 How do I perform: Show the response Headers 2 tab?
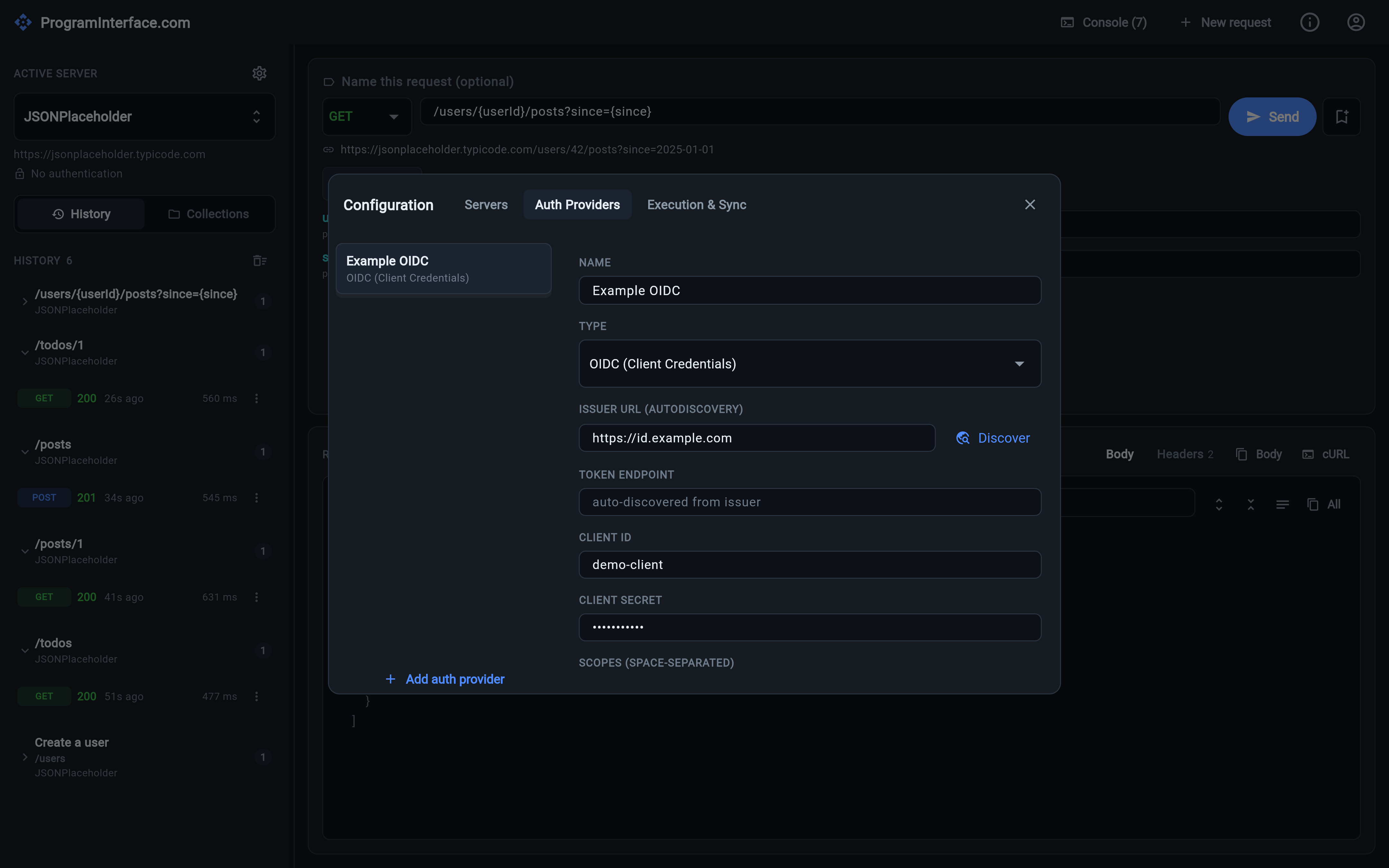1185,454
